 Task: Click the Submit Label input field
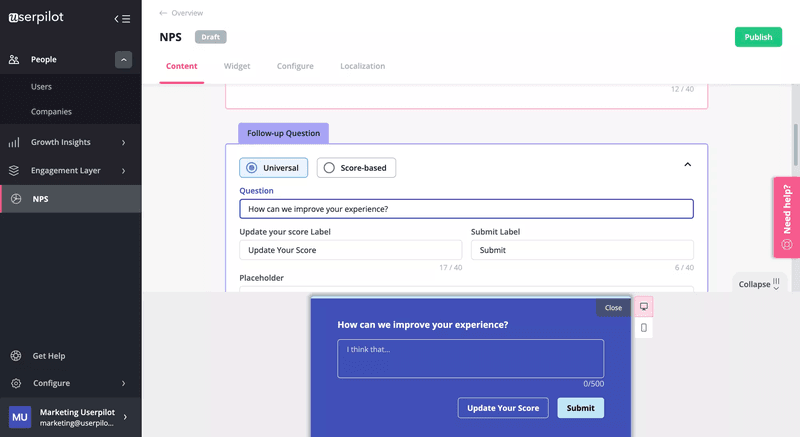coord(582,250)
